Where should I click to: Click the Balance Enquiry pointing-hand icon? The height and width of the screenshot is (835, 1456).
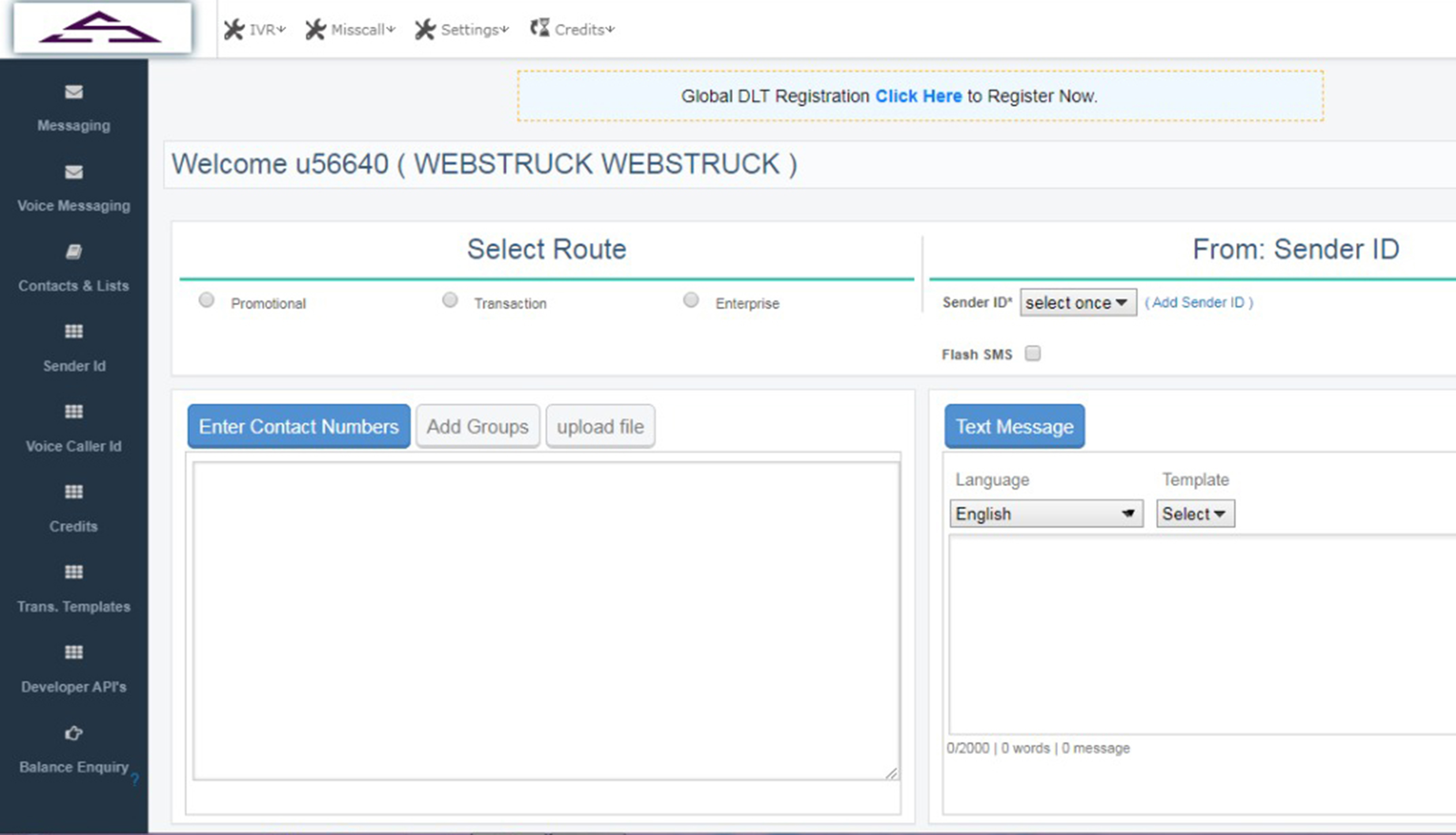[x=73, y=733]
